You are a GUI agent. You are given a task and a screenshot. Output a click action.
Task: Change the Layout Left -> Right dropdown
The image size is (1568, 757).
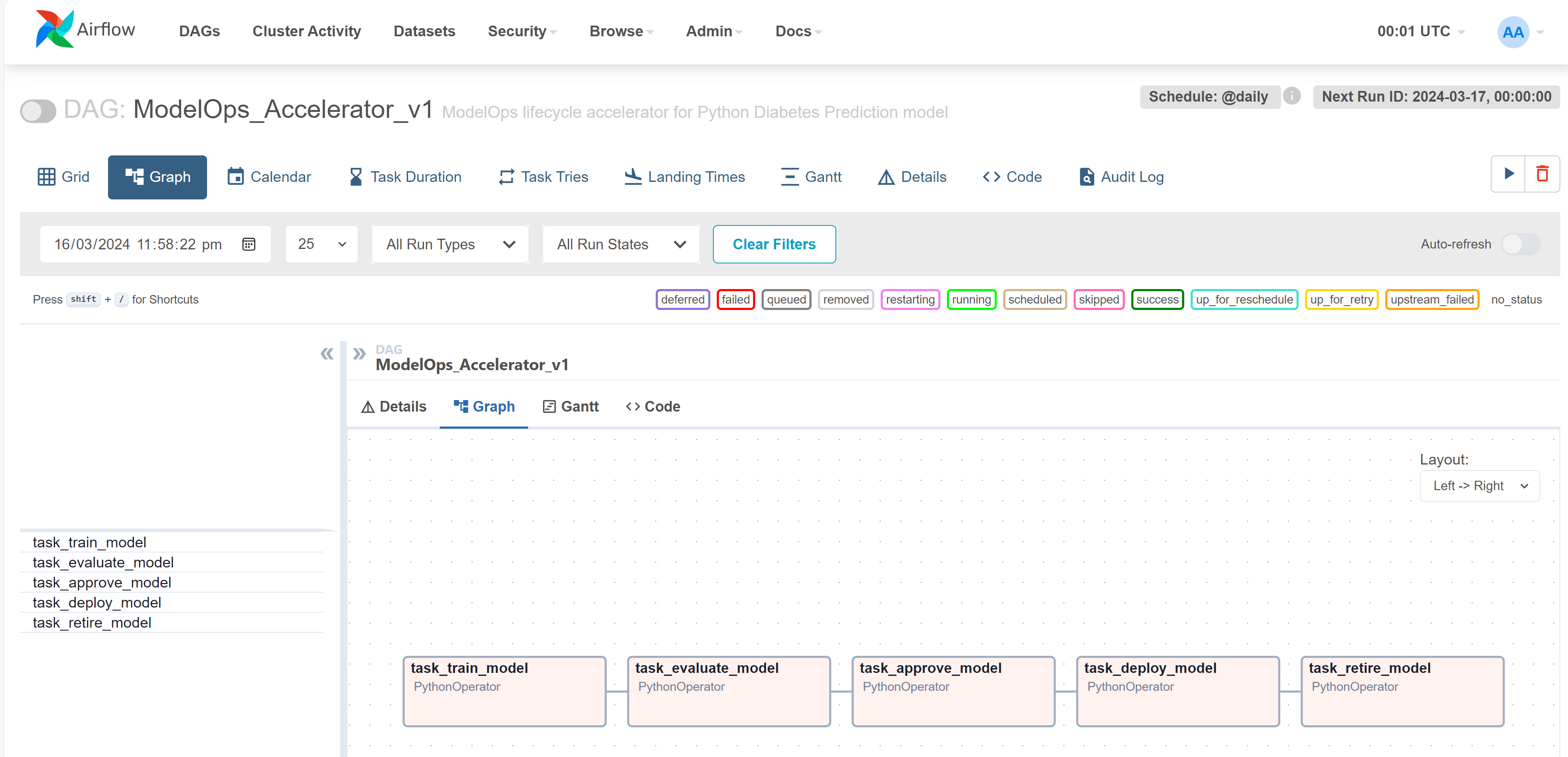[1480, 486]
